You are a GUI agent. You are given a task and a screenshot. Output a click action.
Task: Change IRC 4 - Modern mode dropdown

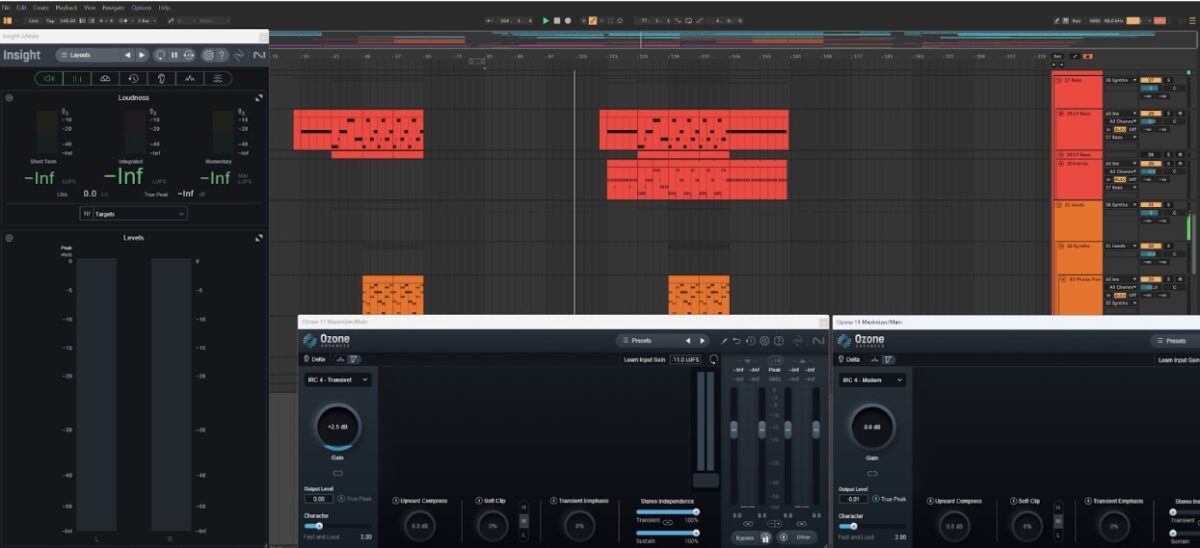click(871, 380)
